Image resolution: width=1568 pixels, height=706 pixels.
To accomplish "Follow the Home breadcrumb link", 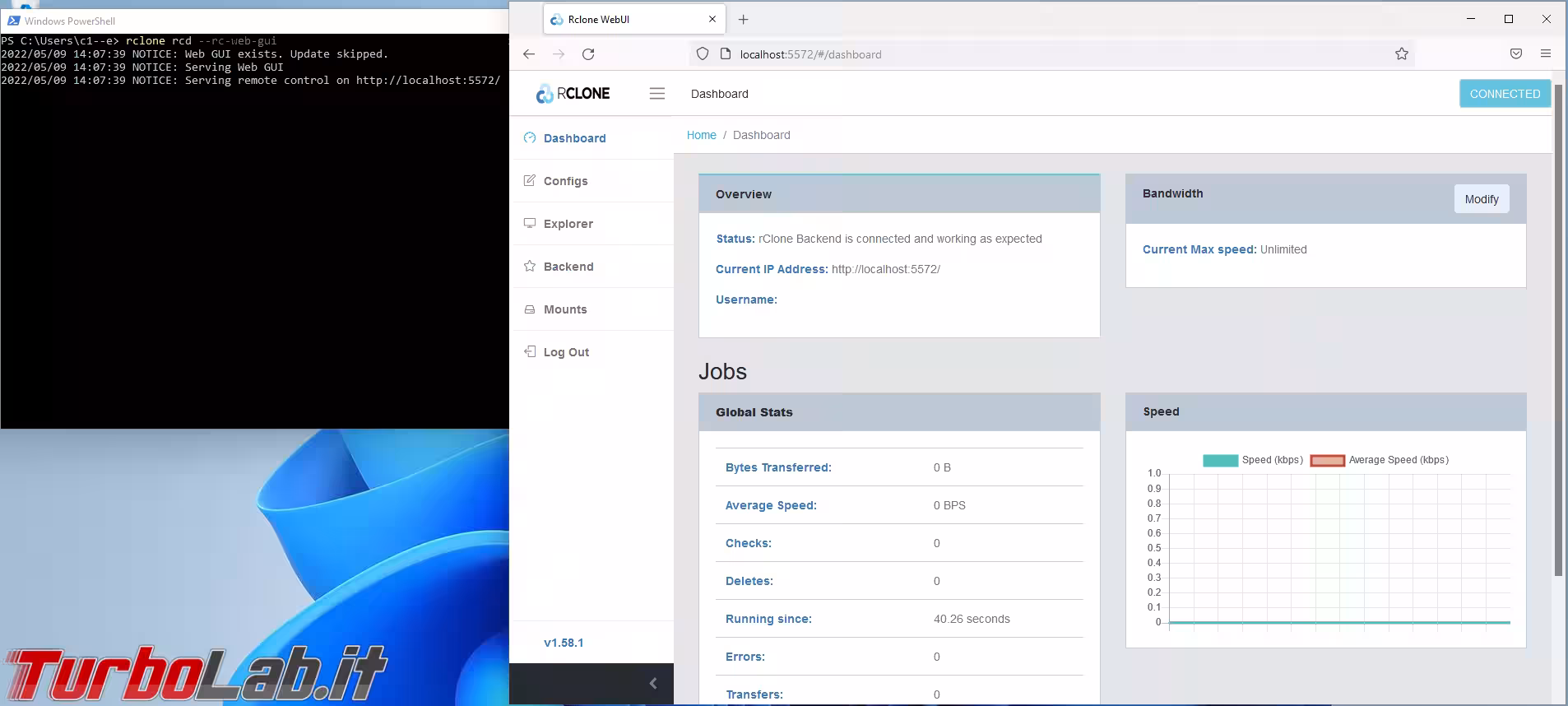I will [701, 135].
